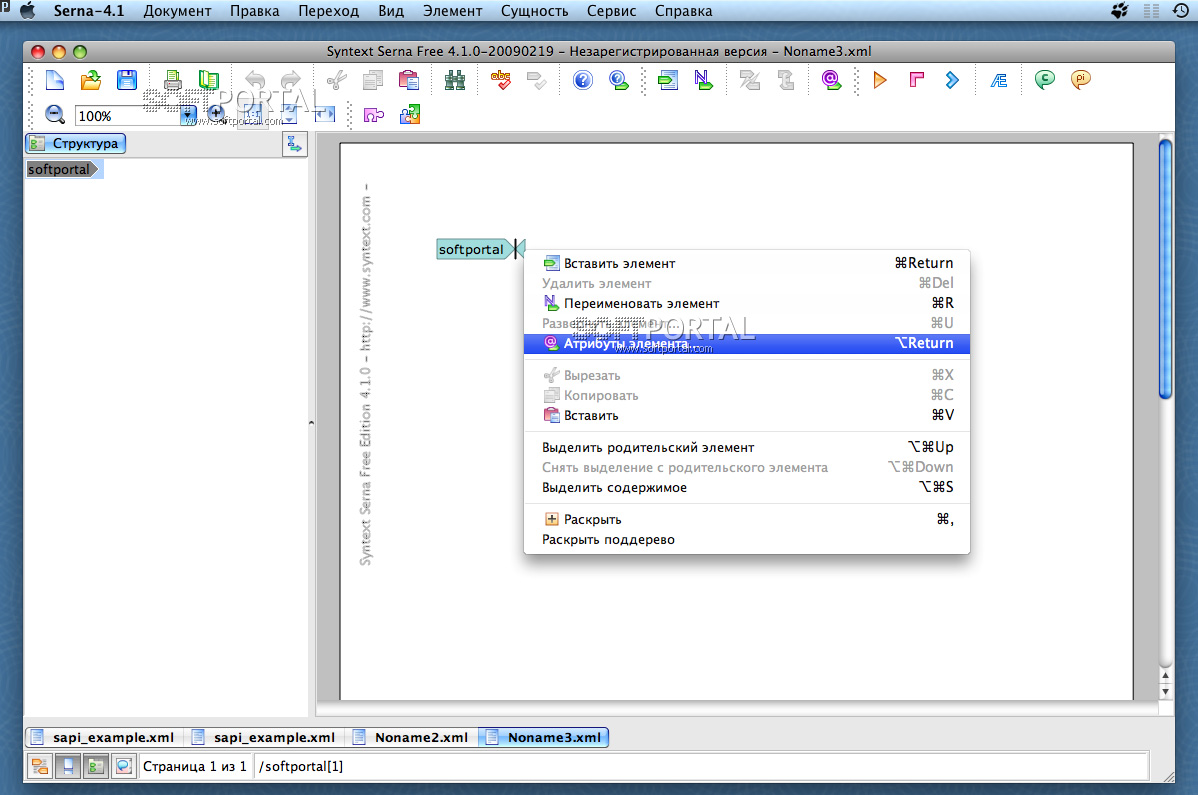Click the scrollbar down arrow
The width and height of the screenshot is (1198, 795).
(x=1165, y=692)
